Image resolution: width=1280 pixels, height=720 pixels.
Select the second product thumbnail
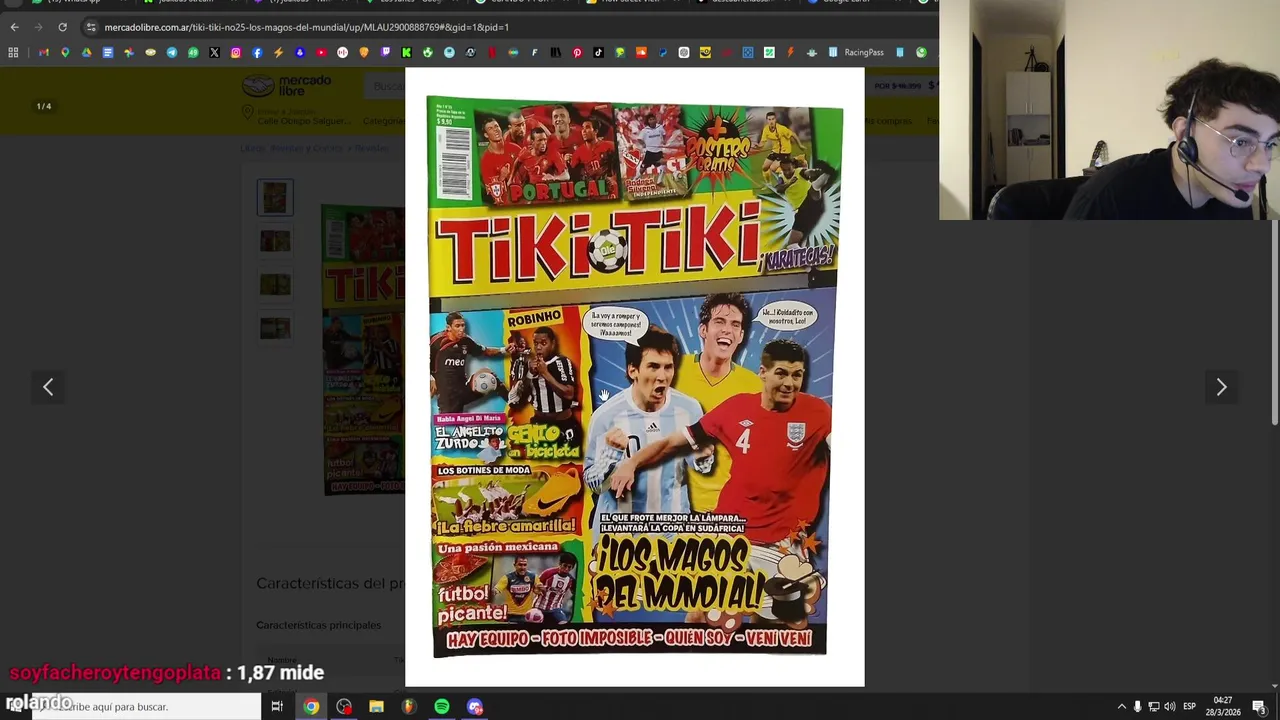click(275, 240)
